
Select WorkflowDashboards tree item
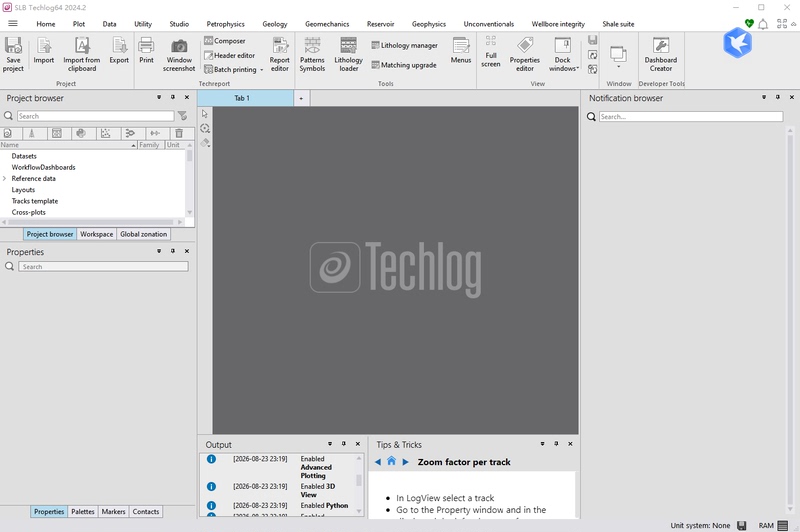pos(43,167)
